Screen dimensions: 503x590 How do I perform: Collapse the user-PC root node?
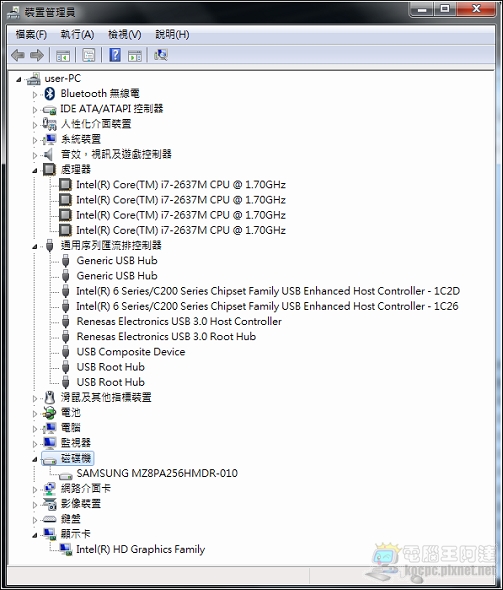pyautogui.click(x=18, y=80)
